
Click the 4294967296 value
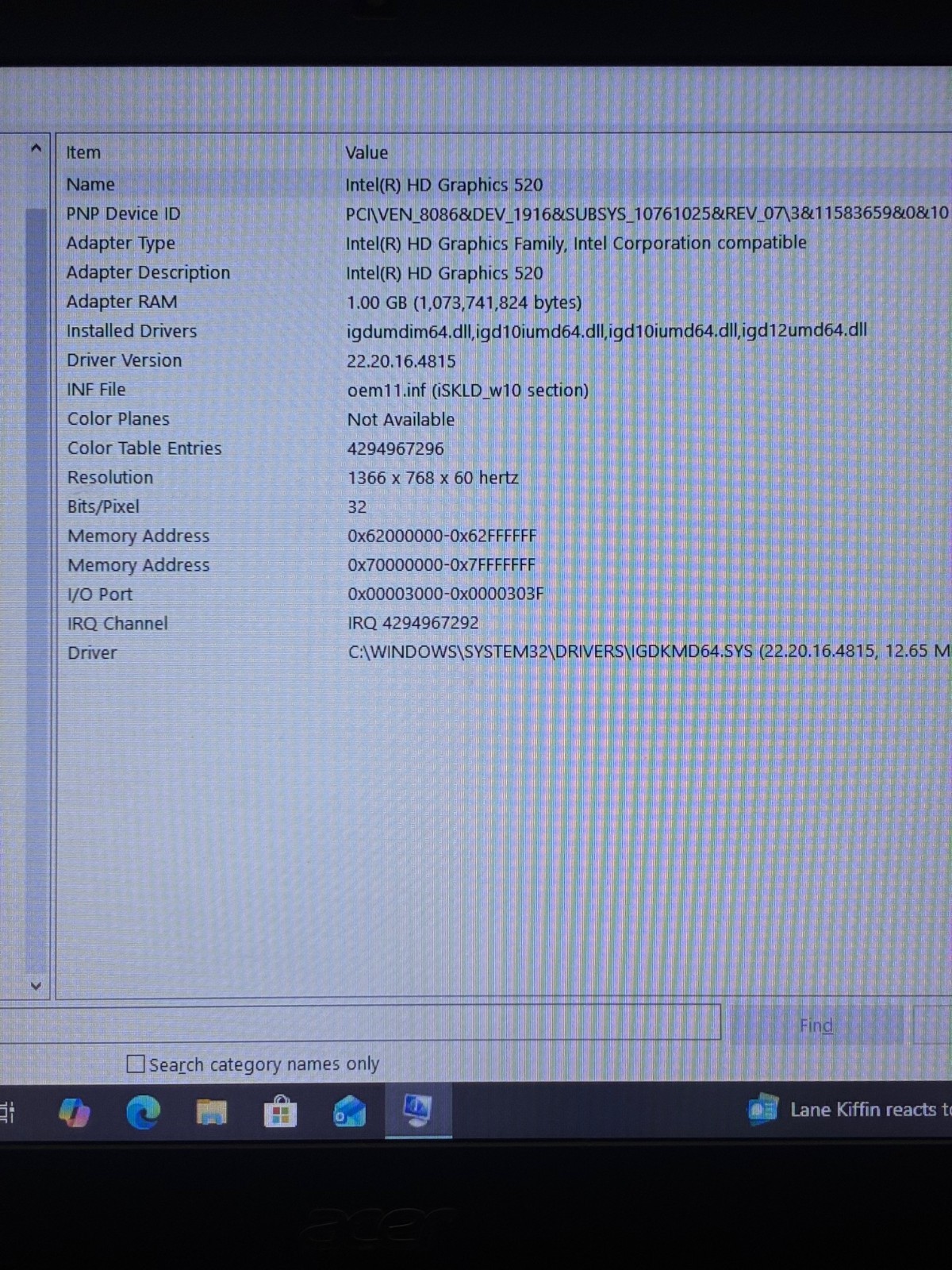tap(395, 448)
